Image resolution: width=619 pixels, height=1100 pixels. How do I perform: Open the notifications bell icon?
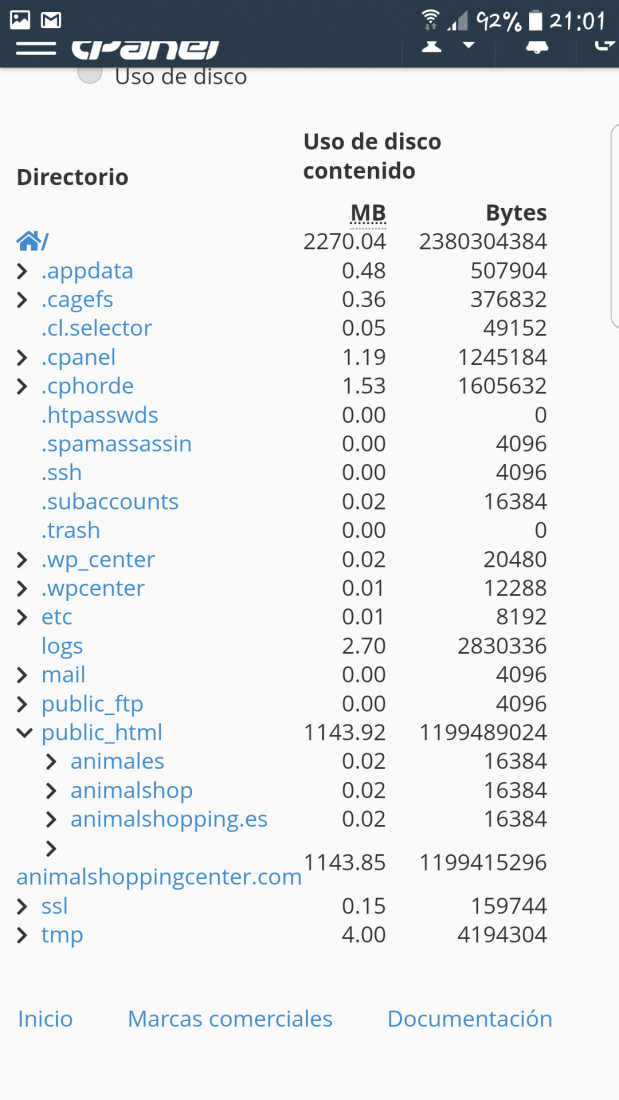pyautogui.click(x=537, y=46)
